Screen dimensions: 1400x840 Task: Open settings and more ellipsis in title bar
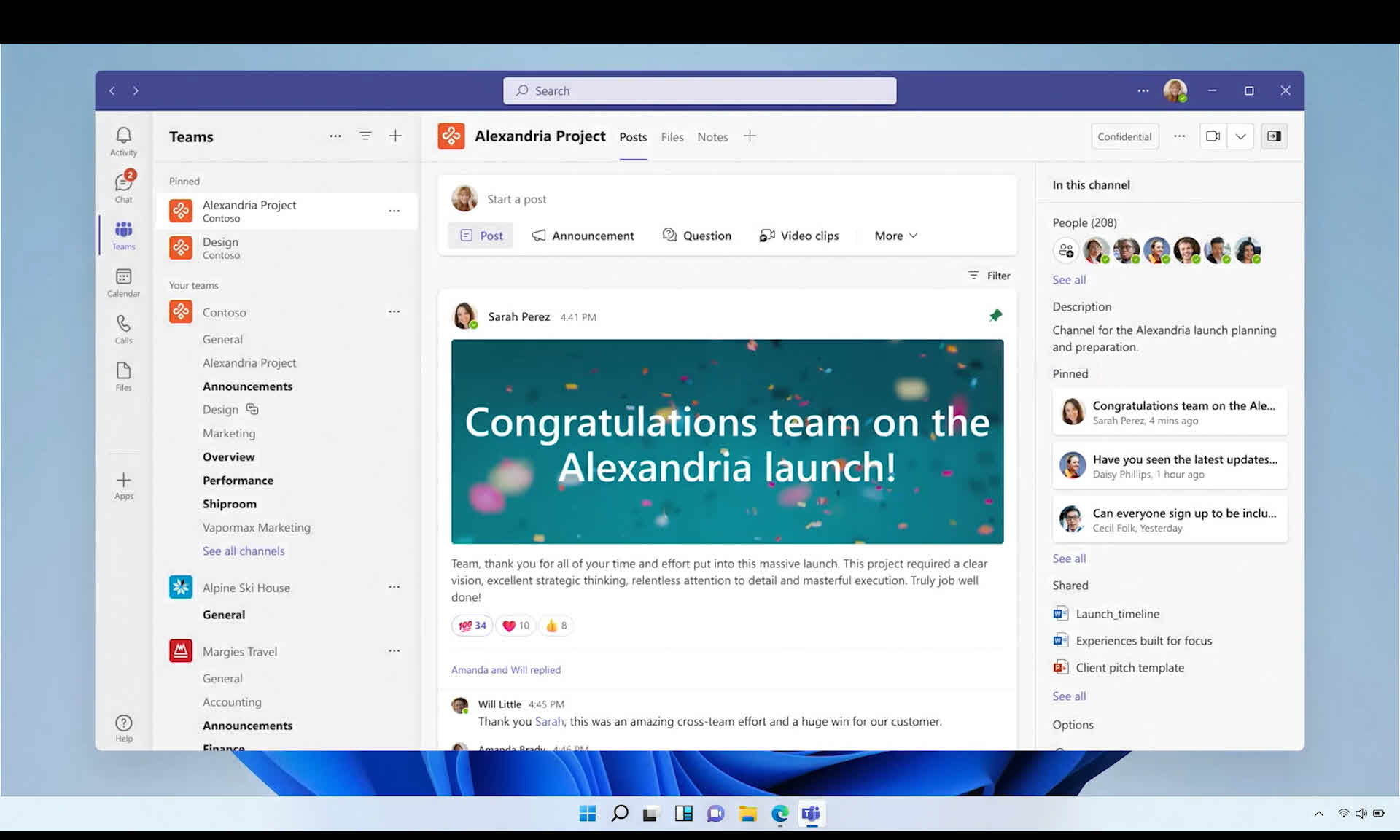(1143, 90)
